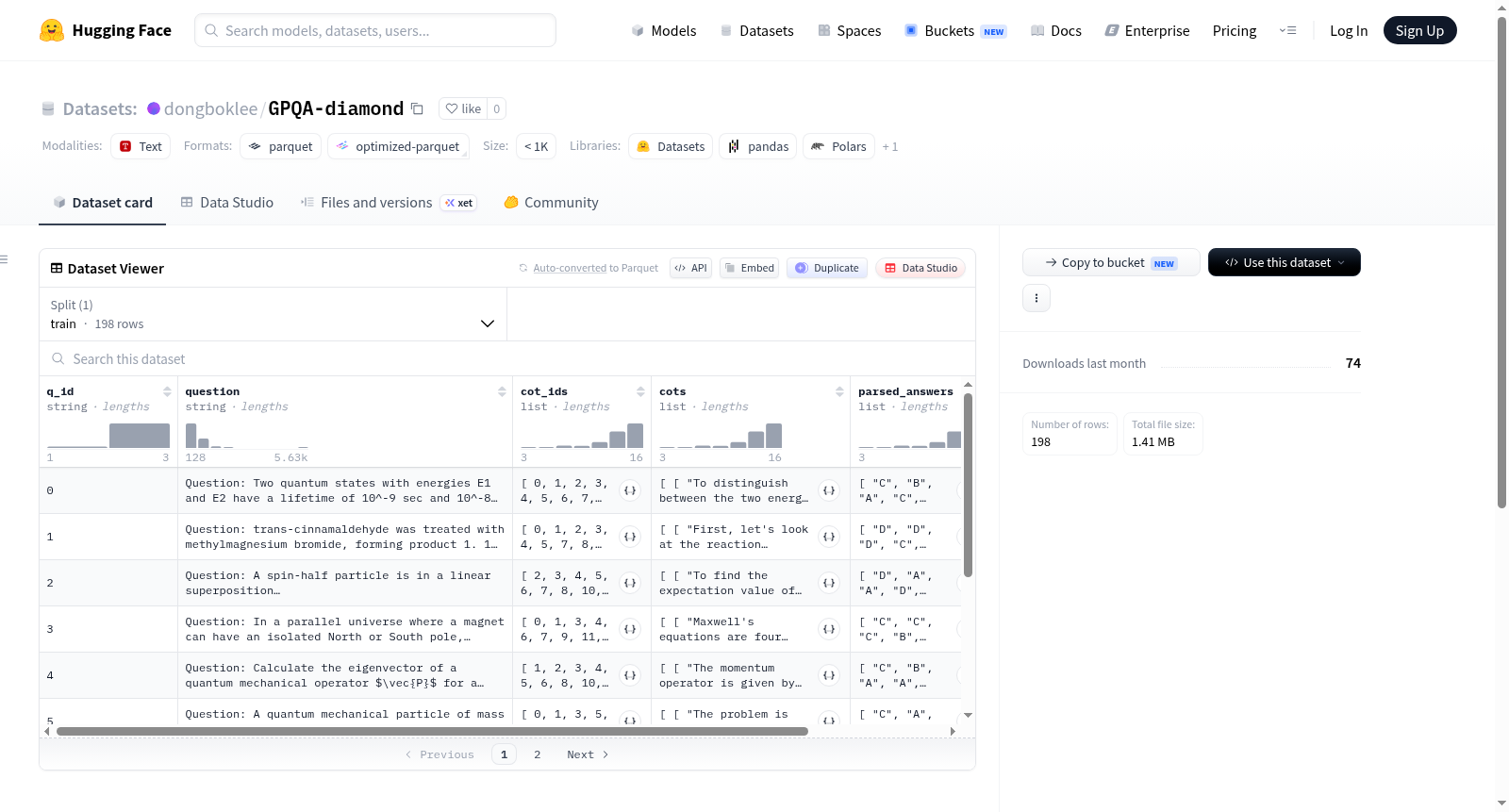This screenshot has height=812, width=1509.
Task: Click the Embed viewer button
Action: (749, 268)
